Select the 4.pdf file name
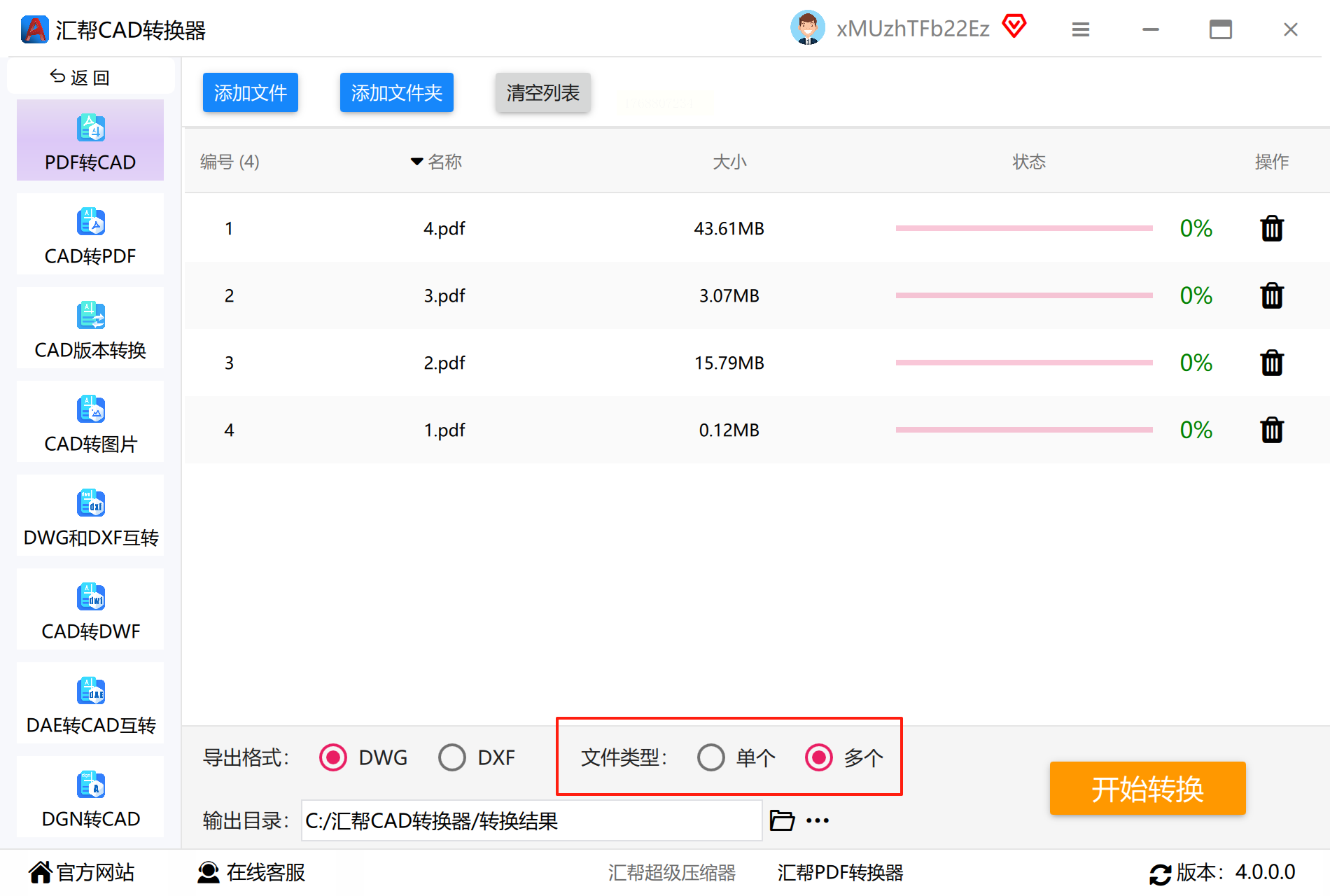Viewport: 1330px width, 896px height. point(444,229)
